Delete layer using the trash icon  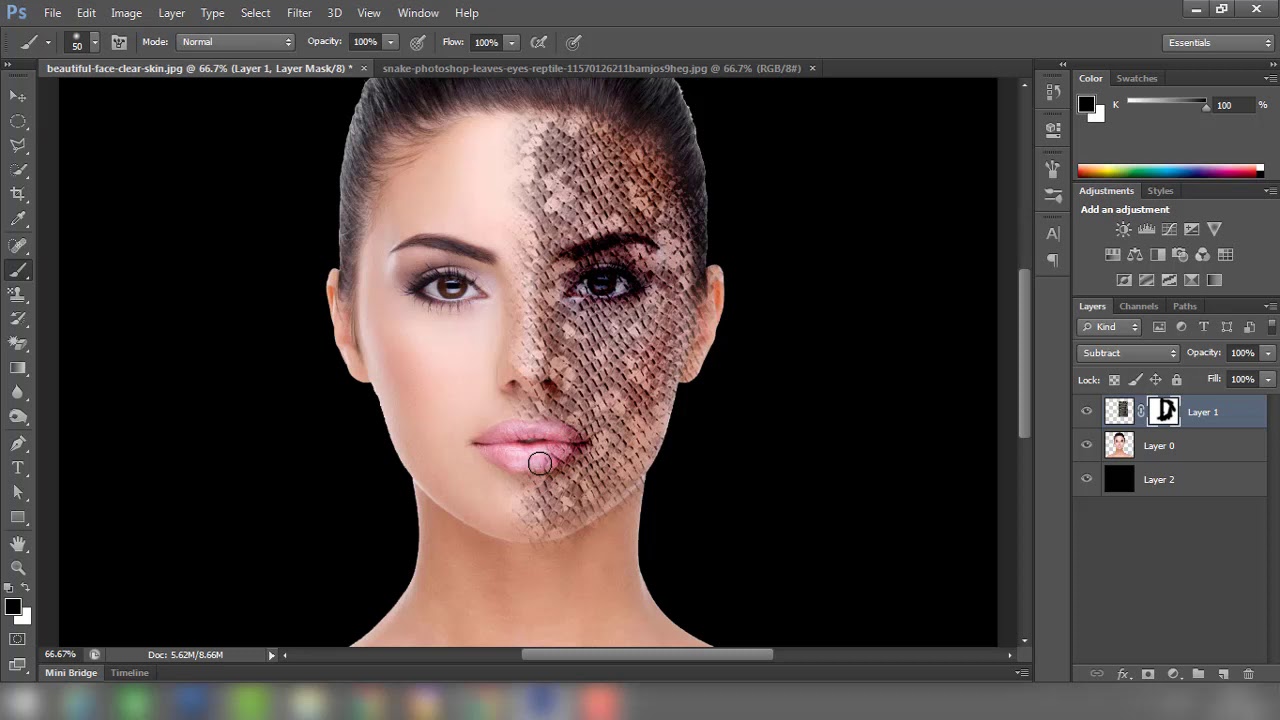point(1248,674)
